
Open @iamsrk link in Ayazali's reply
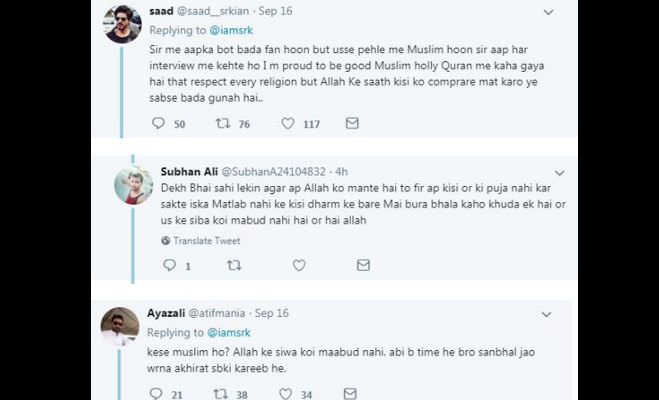point(232,332)
